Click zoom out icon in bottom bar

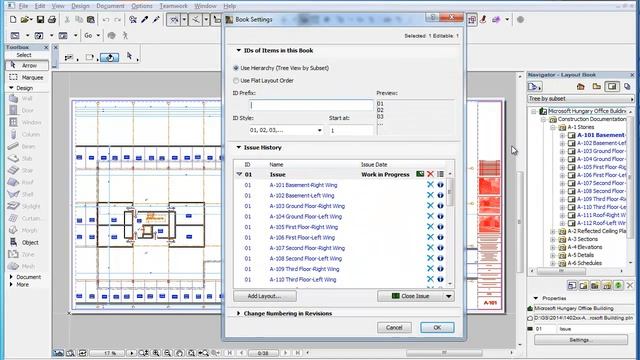coord(168,353)
